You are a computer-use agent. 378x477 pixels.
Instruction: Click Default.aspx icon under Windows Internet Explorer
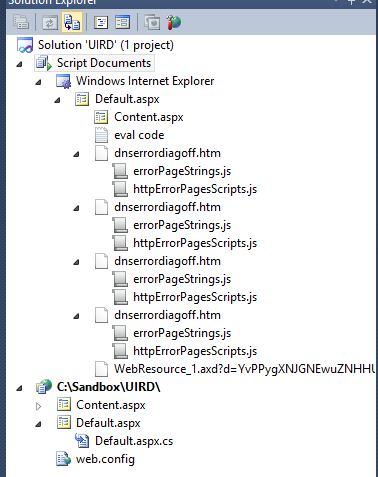point(82,99)
